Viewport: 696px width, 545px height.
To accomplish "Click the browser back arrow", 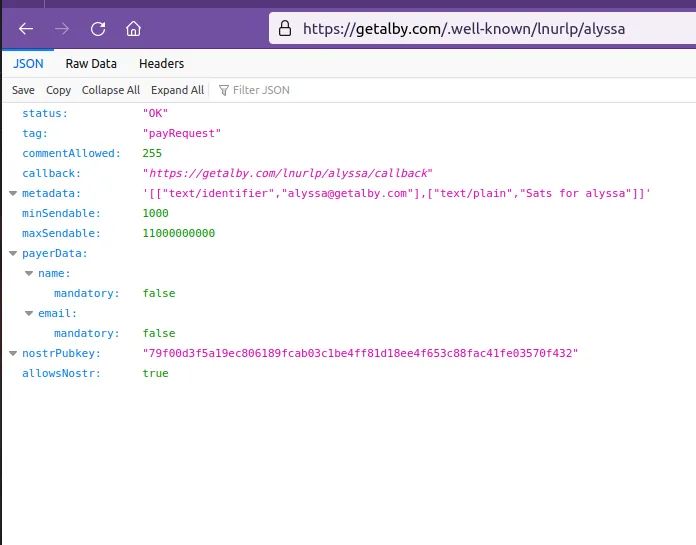I will tap(26, 28).
